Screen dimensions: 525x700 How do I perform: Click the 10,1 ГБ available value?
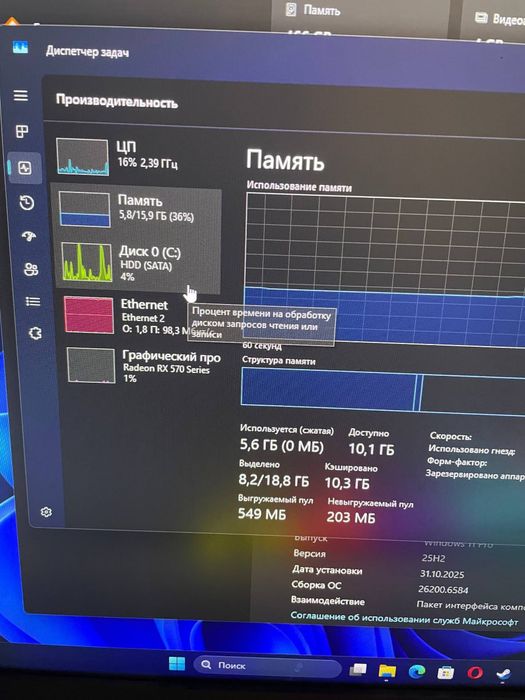371,449
